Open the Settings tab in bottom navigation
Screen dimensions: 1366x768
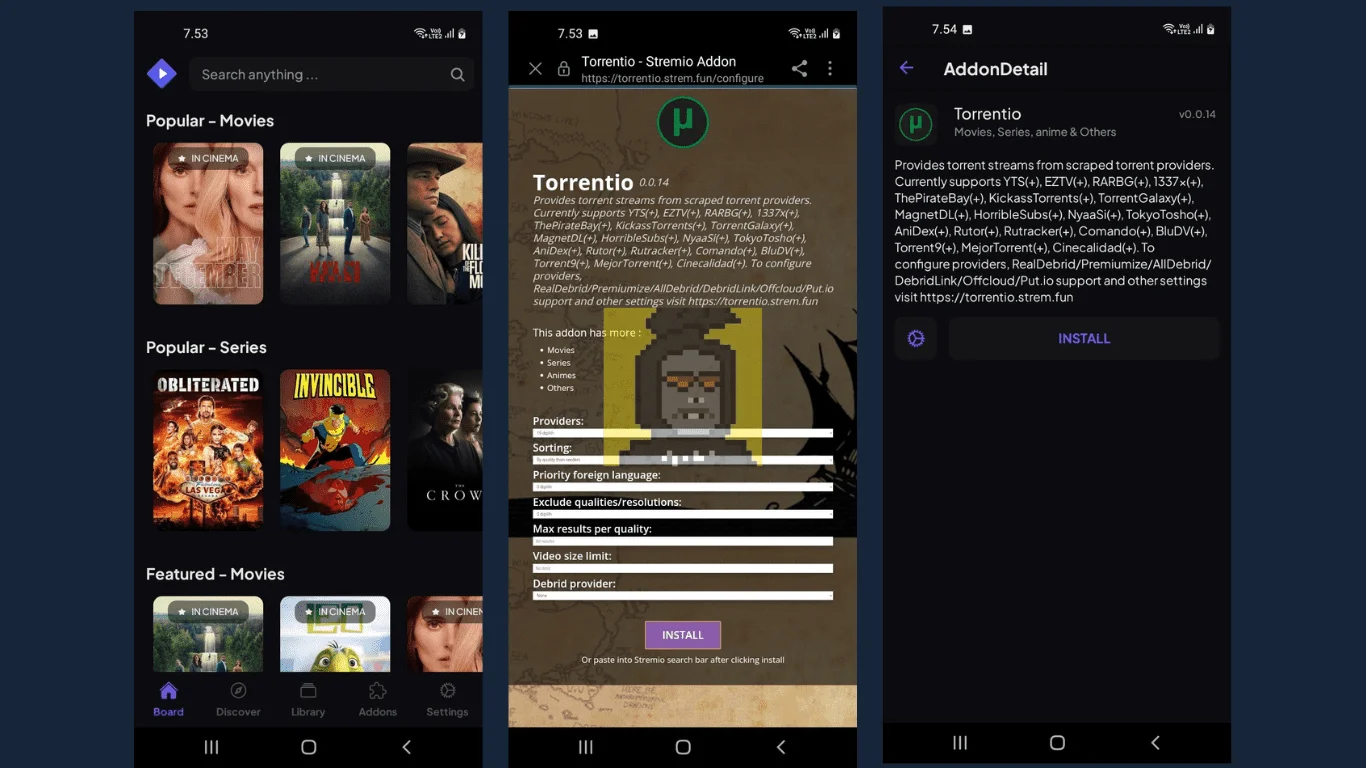(x=447, y=700)
